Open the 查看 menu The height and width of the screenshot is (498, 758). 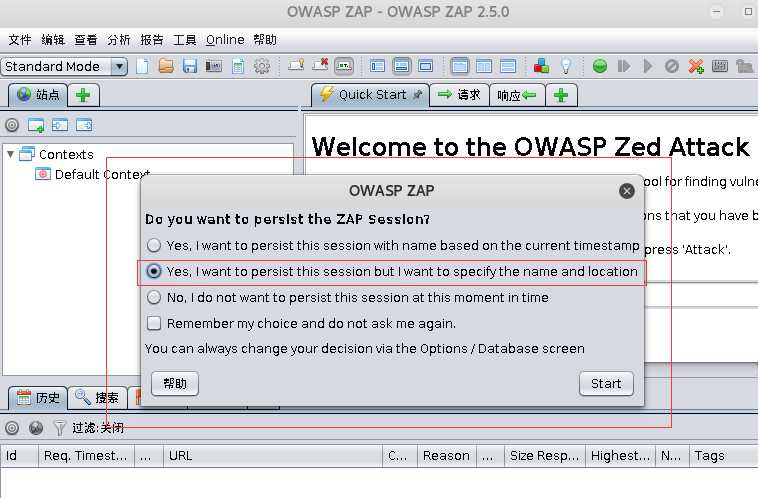point(86,40)
